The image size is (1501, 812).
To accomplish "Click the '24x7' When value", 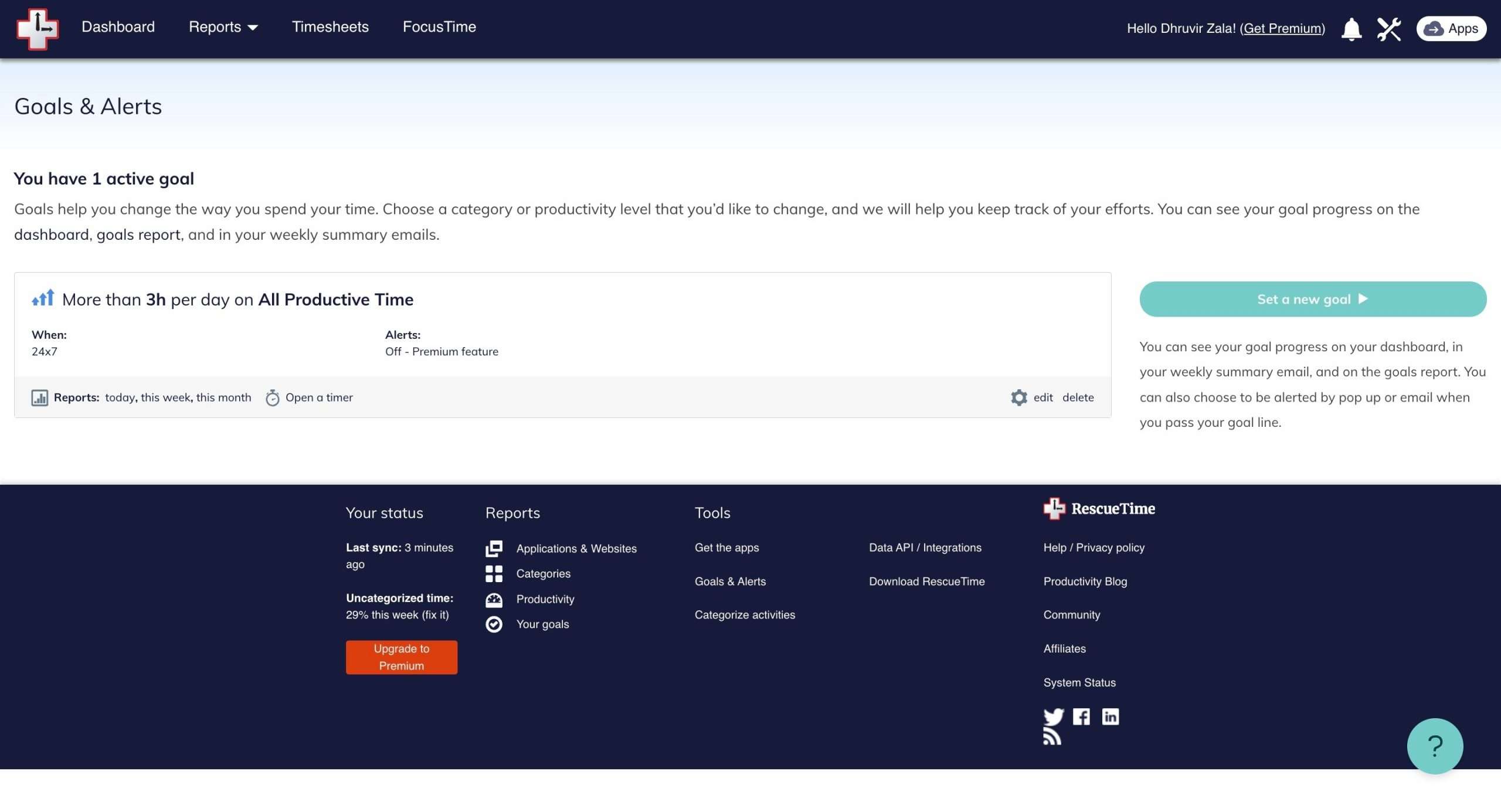I will coord(44,352).
